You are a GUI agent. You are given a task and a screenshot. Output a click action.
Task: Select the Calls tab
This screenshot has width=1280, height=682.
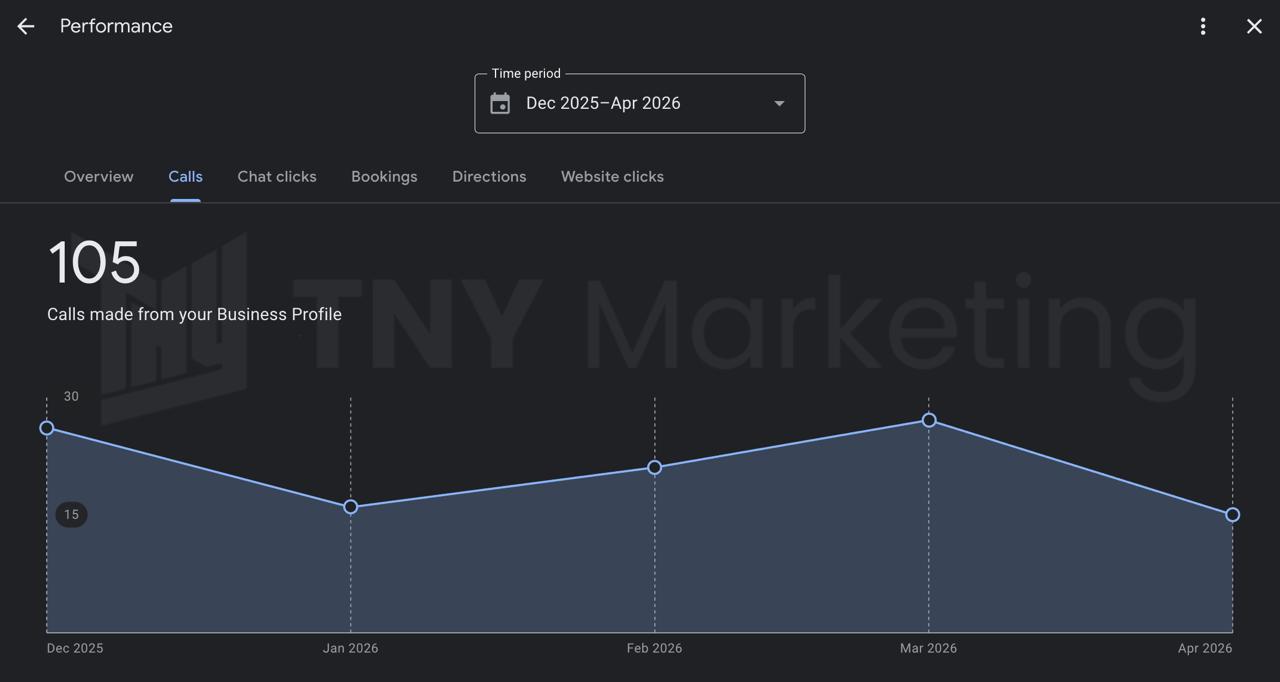(x=185, y=176)
